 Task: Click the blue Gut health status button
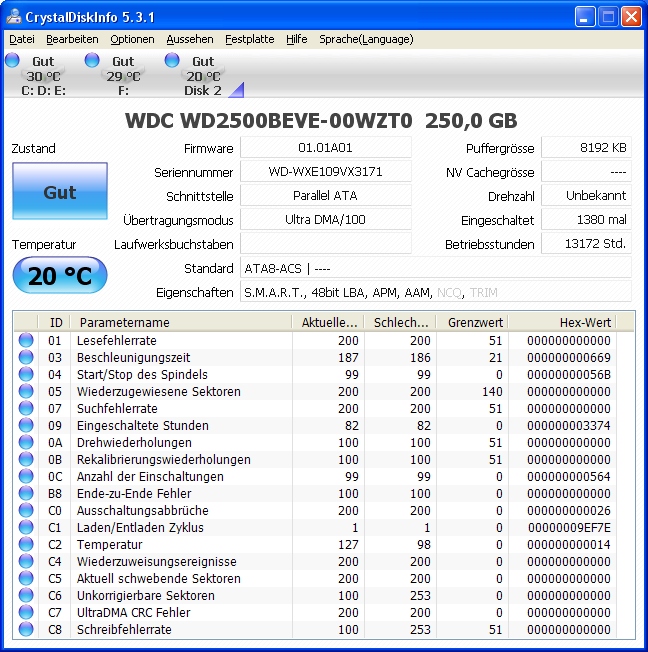pyautogui.click(x=60, y=191)
